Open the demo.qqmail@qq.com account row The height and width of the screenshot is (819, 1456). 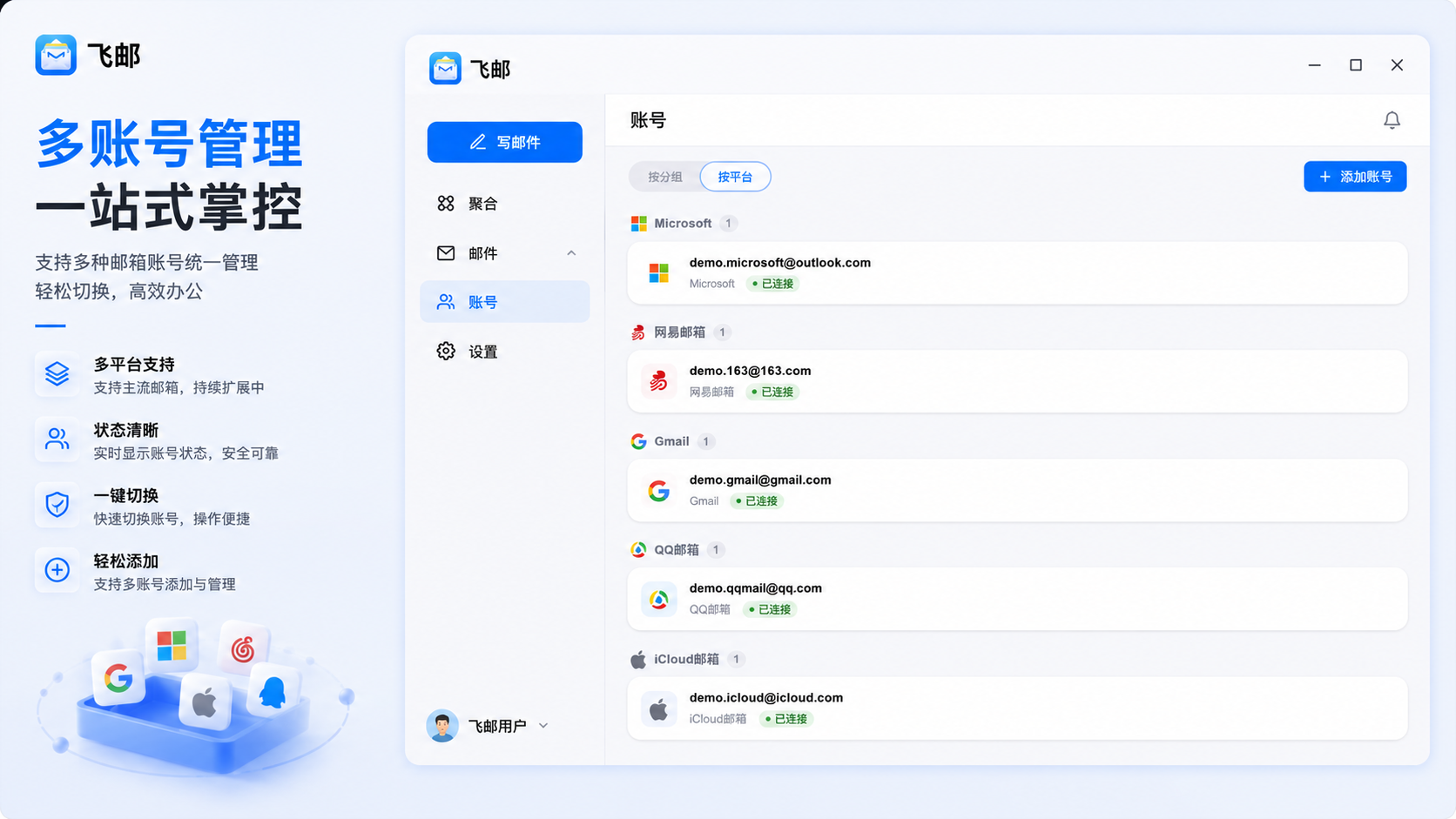click(1017, 599)
